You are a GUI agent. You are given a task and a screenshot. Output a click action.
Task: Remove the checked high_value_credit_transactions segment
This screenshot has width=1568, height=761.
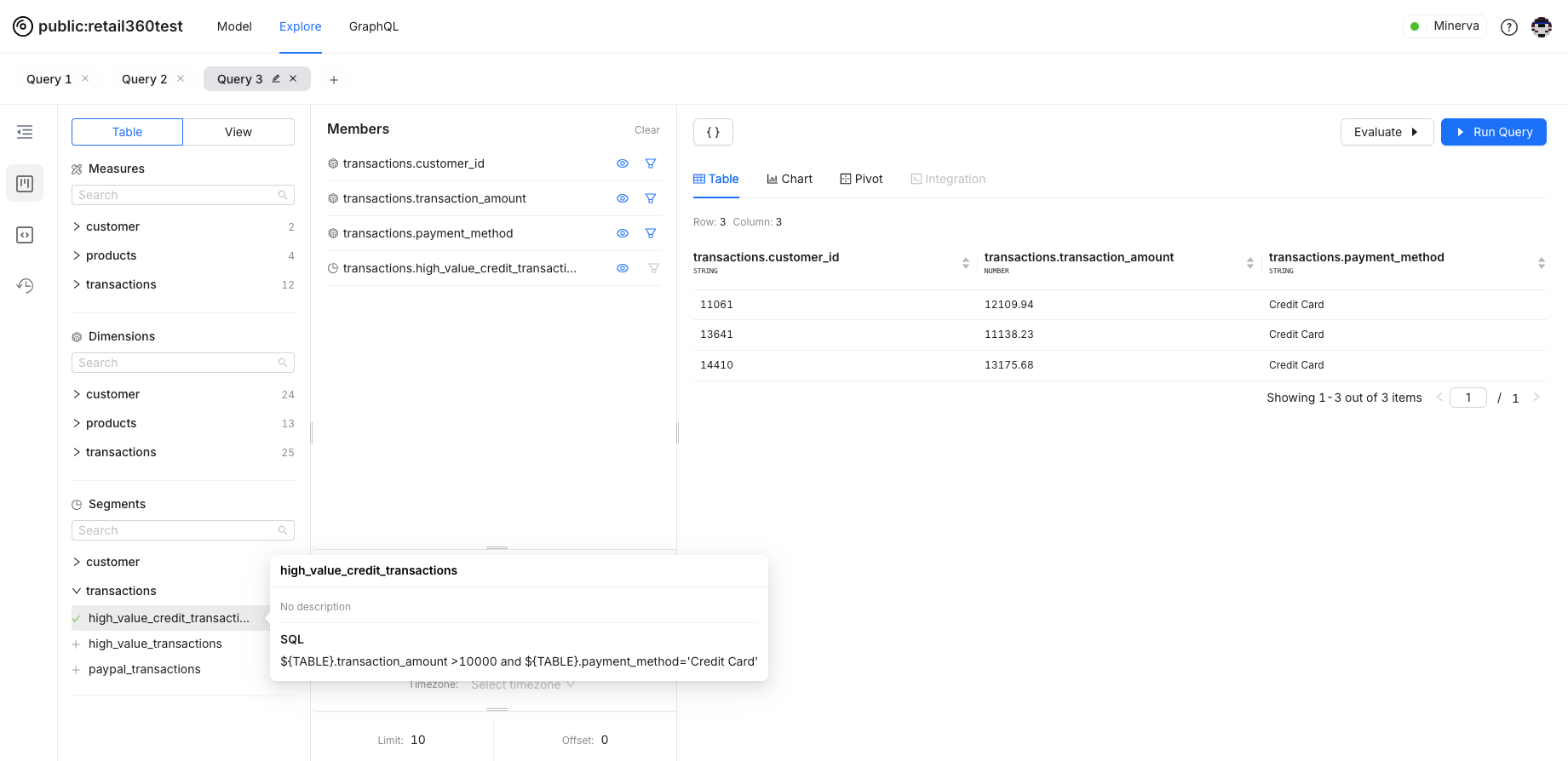coord(76,619)
